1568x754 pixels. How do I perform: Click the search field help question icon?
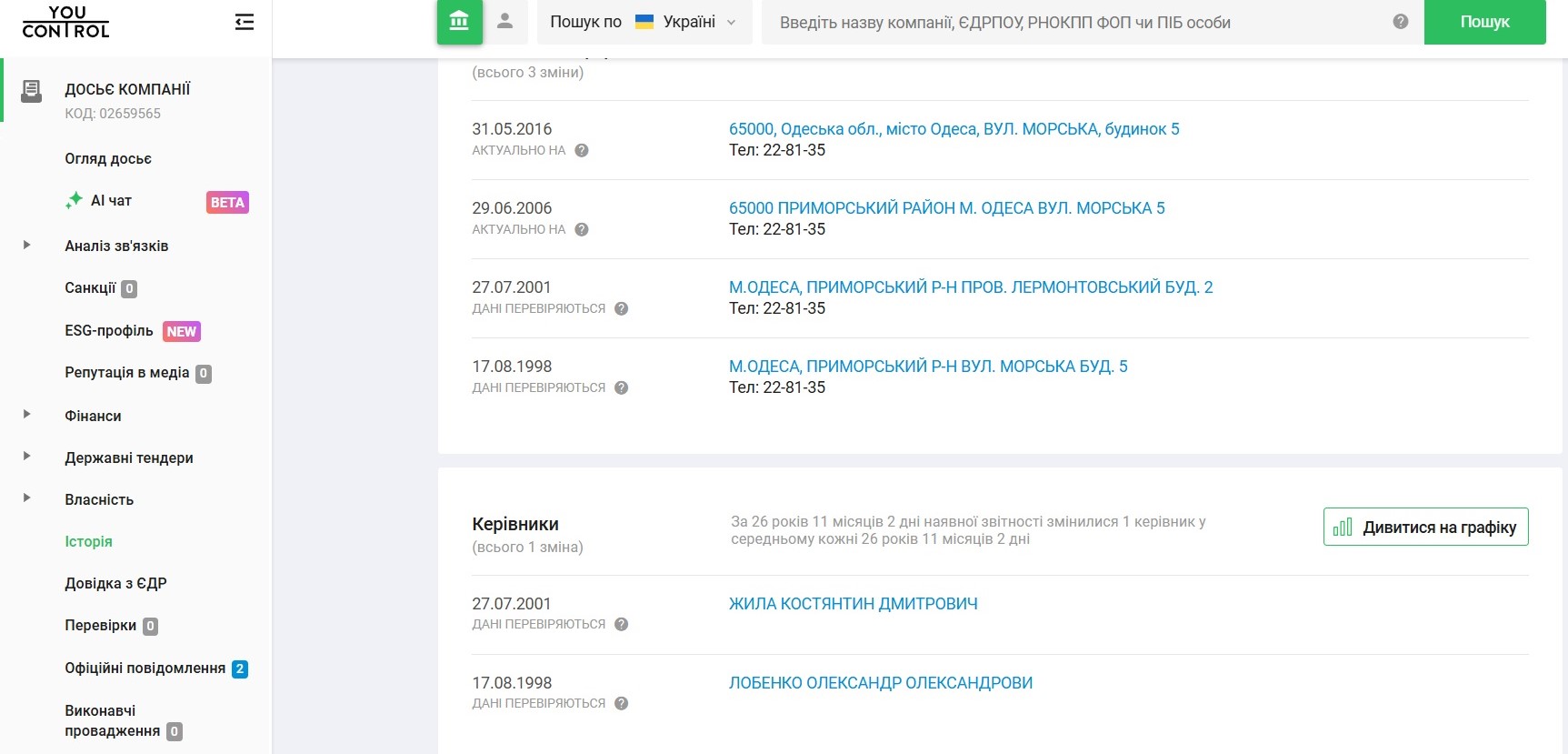pos(1400,22)
